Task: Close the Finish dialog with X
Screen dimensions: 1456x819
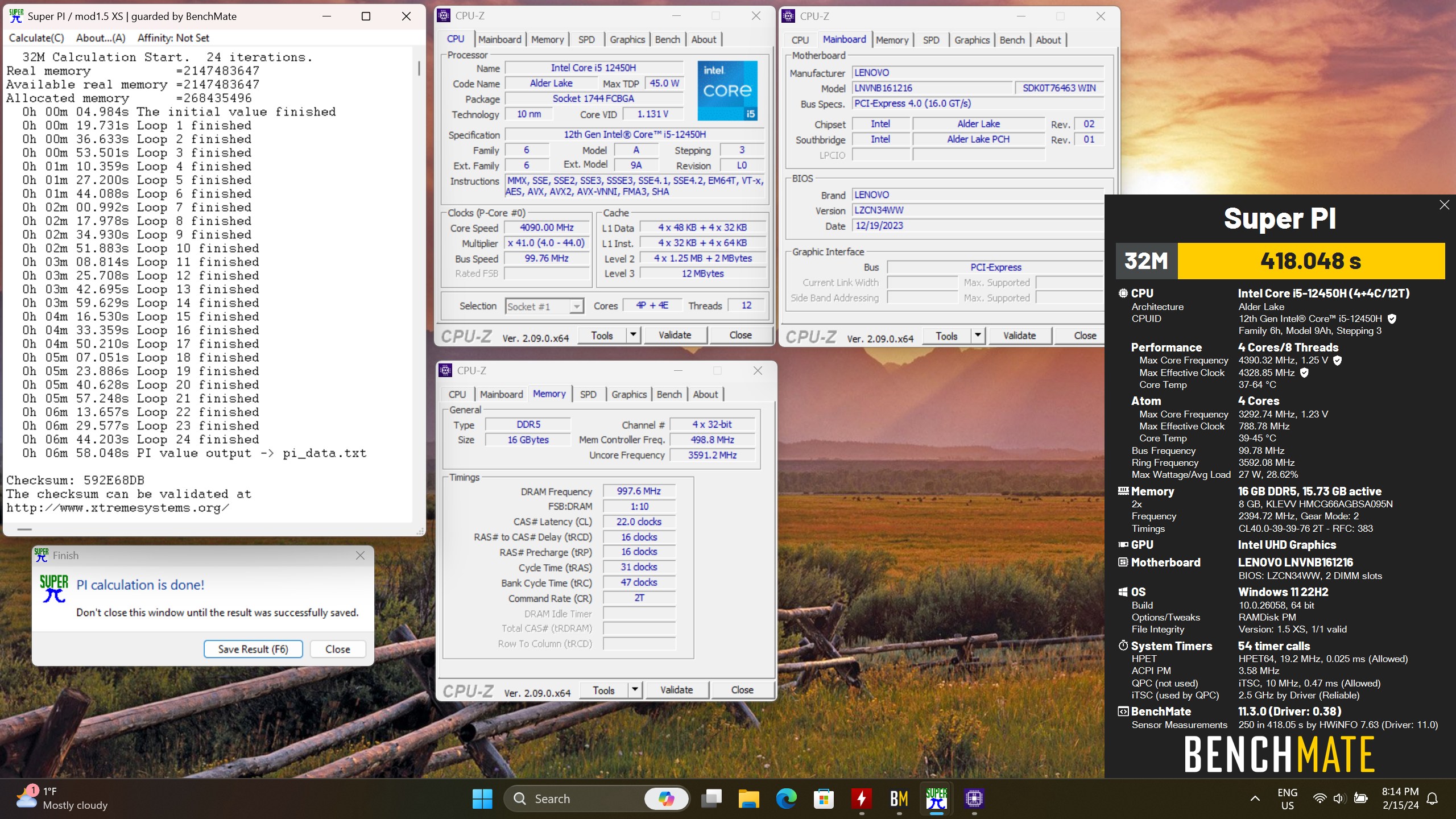Action: tap(360, 555)
